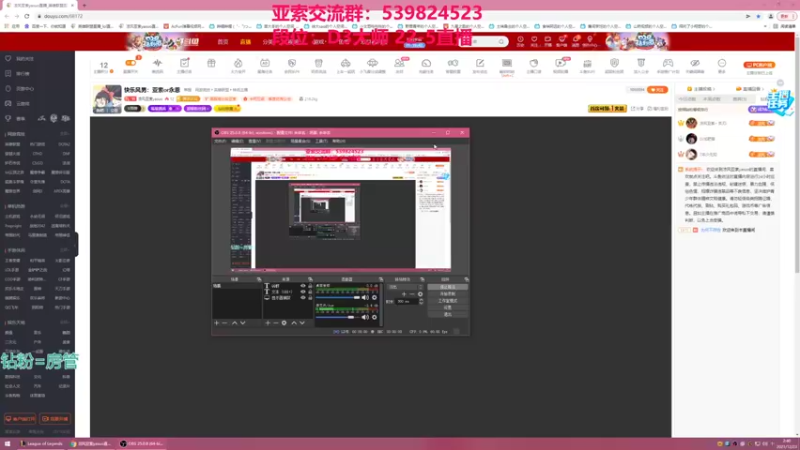800x450 pixels.
Task: Adjust the 300 ms transition duration stepper
Action: point(421,302)
